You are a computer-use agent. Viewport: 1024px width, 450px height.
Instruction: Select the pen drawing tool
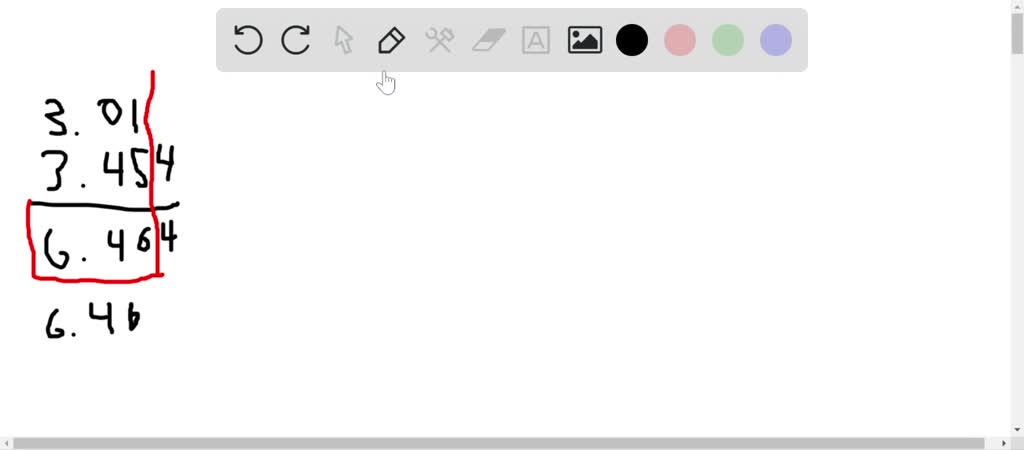[391, 40]
